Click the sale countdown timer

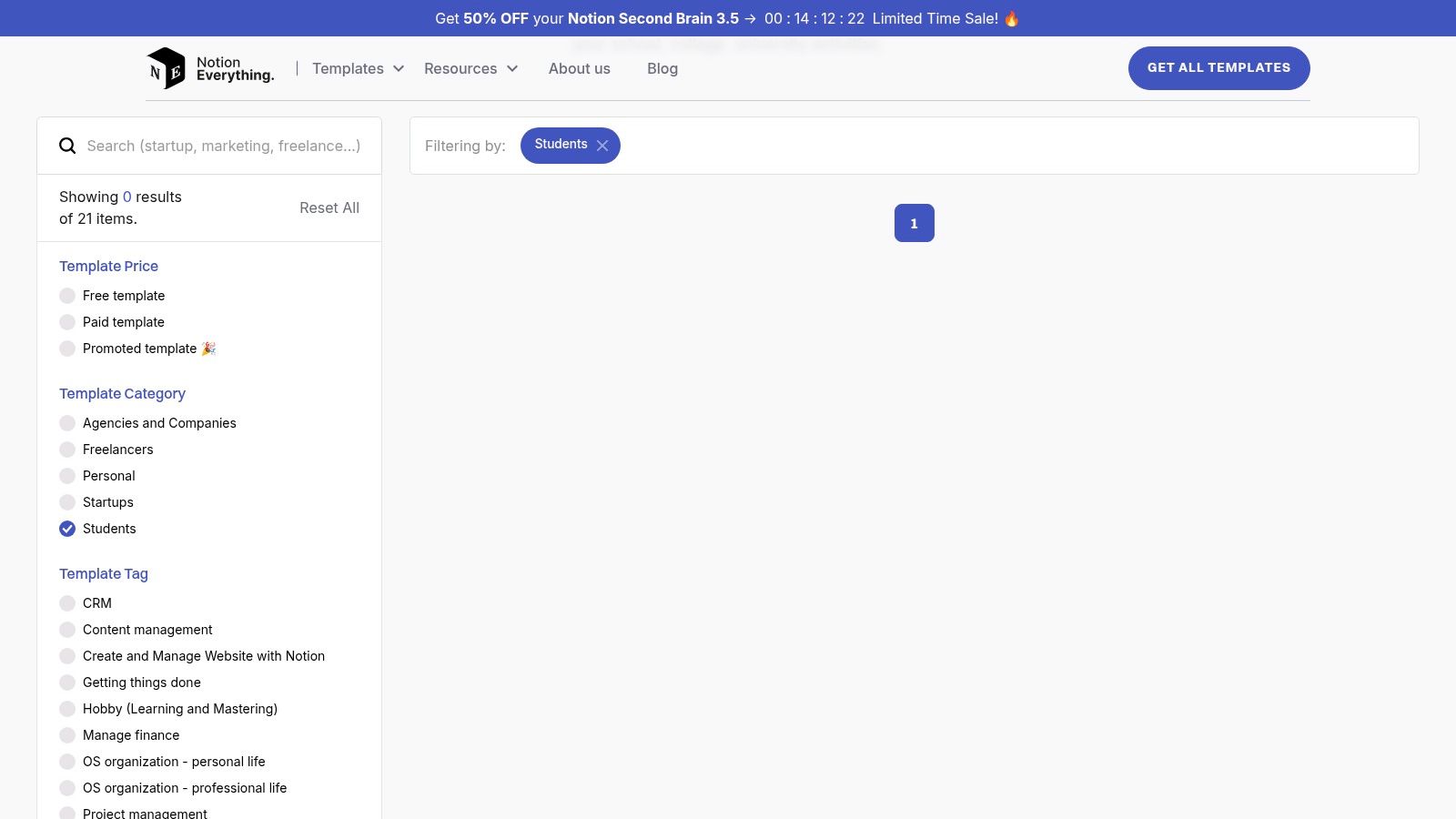(x=814, y=18)
